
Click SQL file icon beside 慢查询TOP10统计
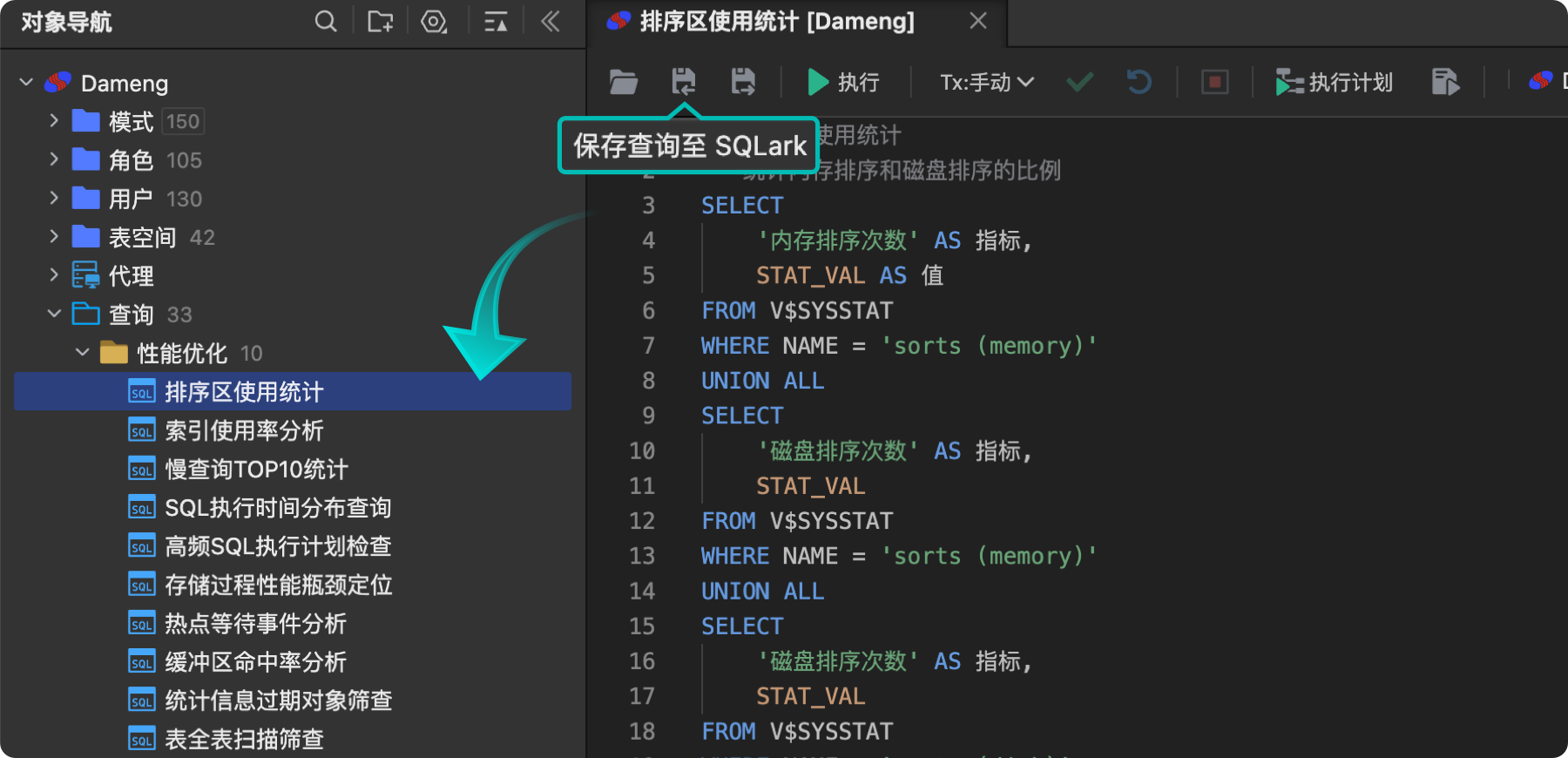tap(142, 469)
